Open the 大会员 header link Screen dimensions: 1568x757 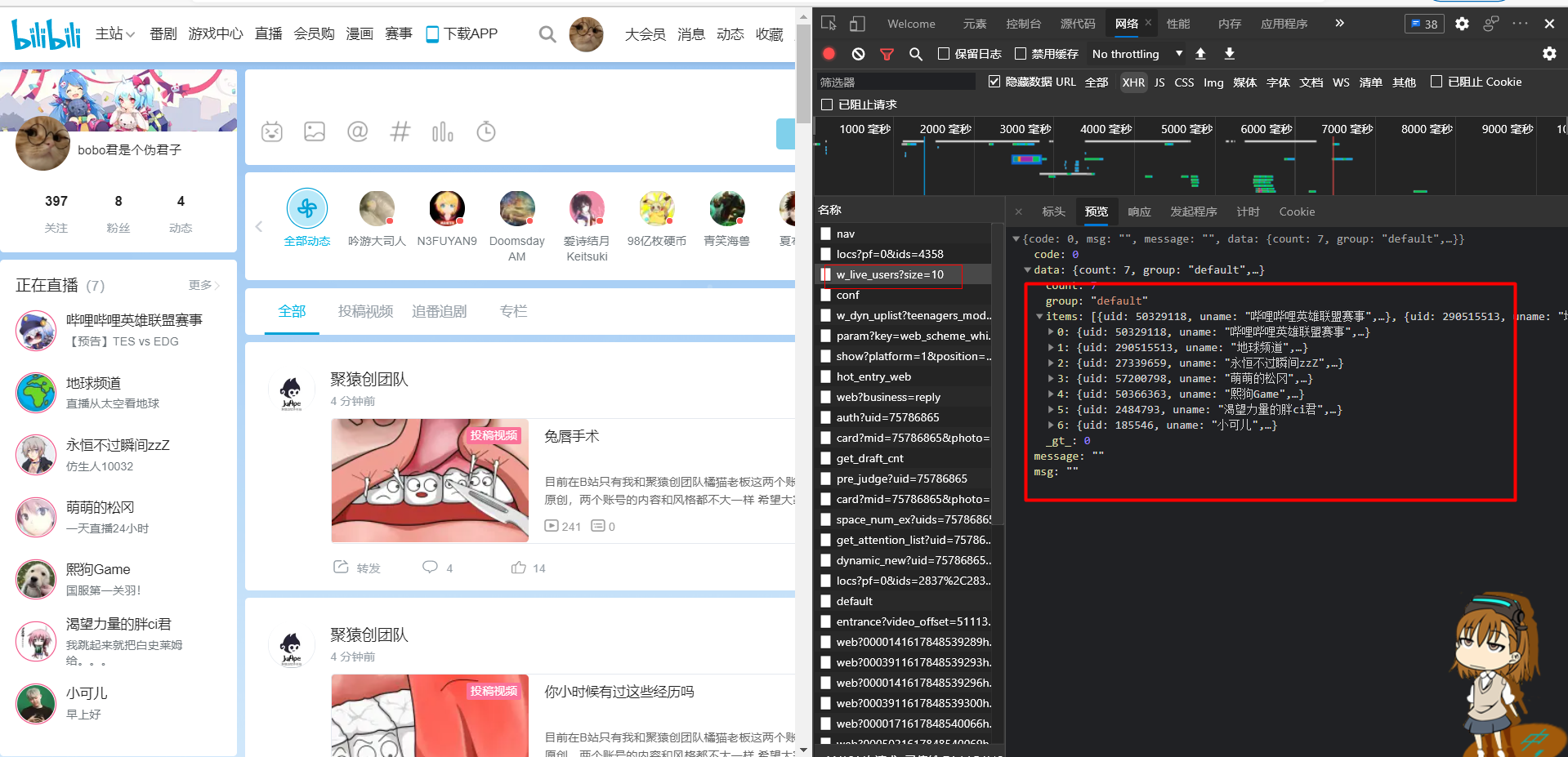click(645, 33)
